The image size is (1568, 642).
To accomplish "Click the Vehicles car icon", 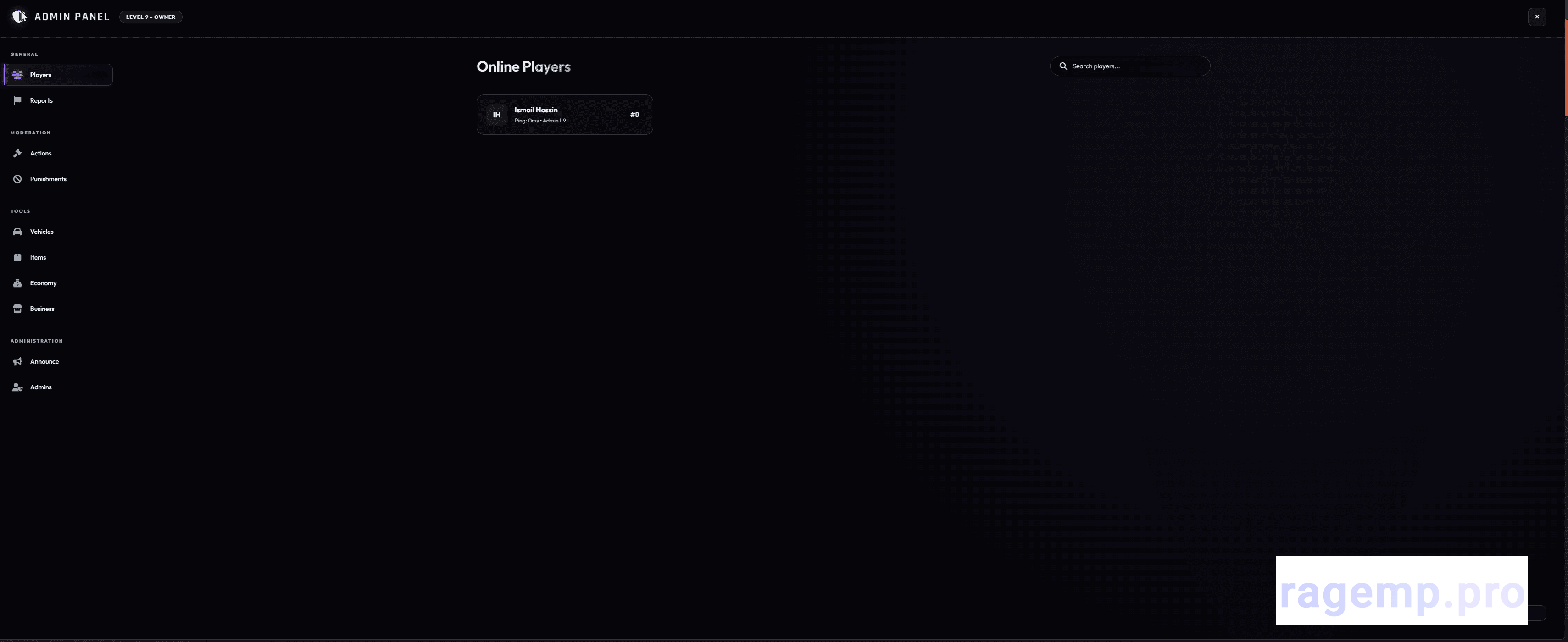I will tap(17, 232).
